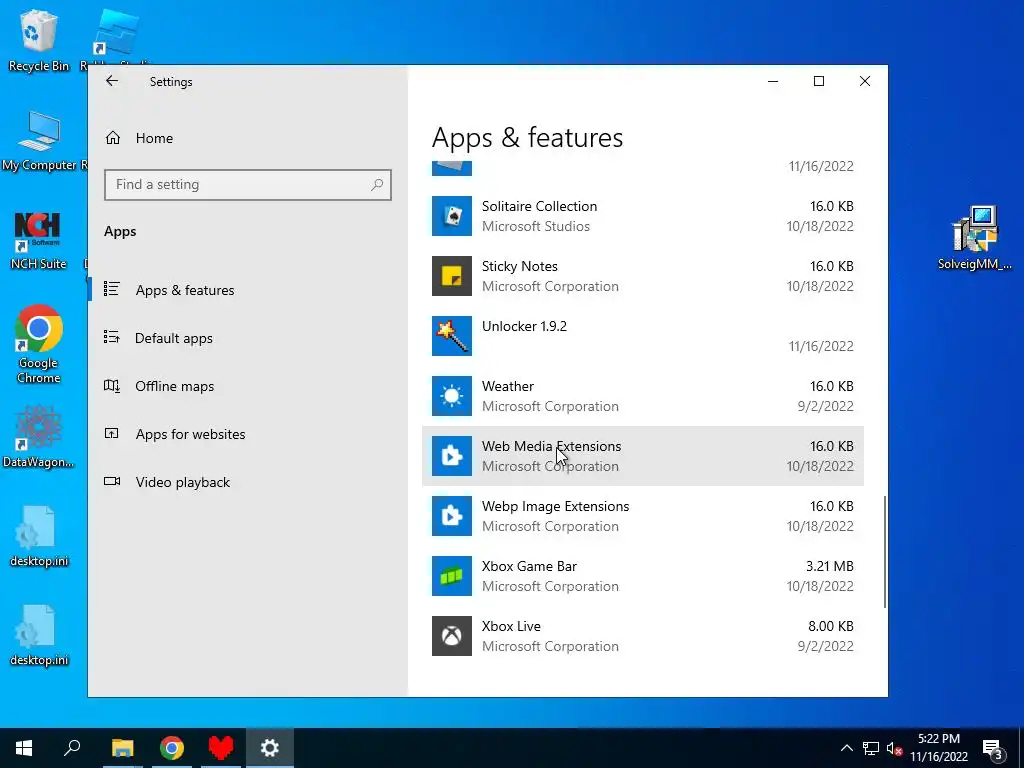
Task: Select the Xbox Live app icon
Action: click(x=452, y=636)
